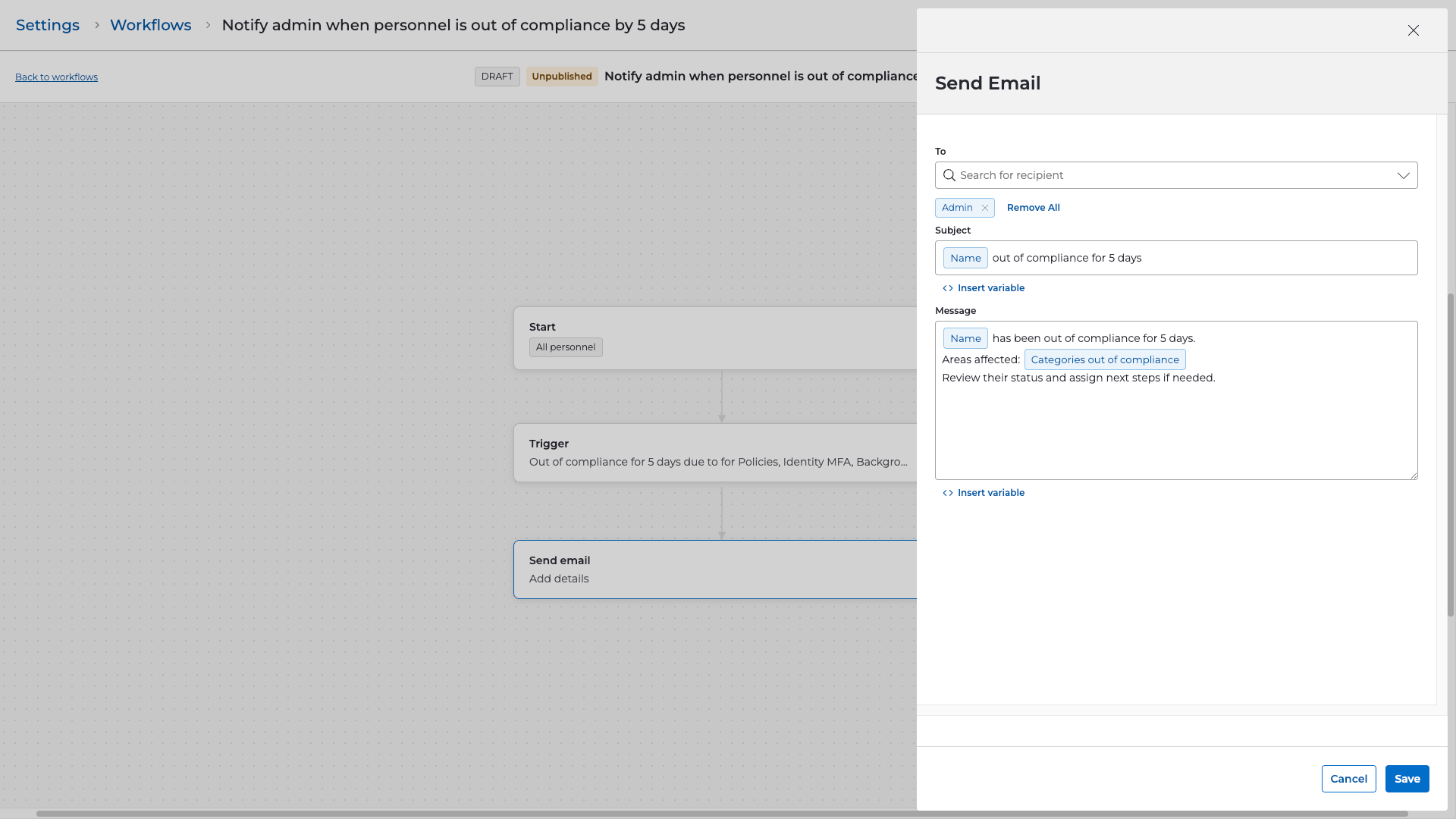
Task: Click Insert variable below Message box
Action: tap(990, 493)
